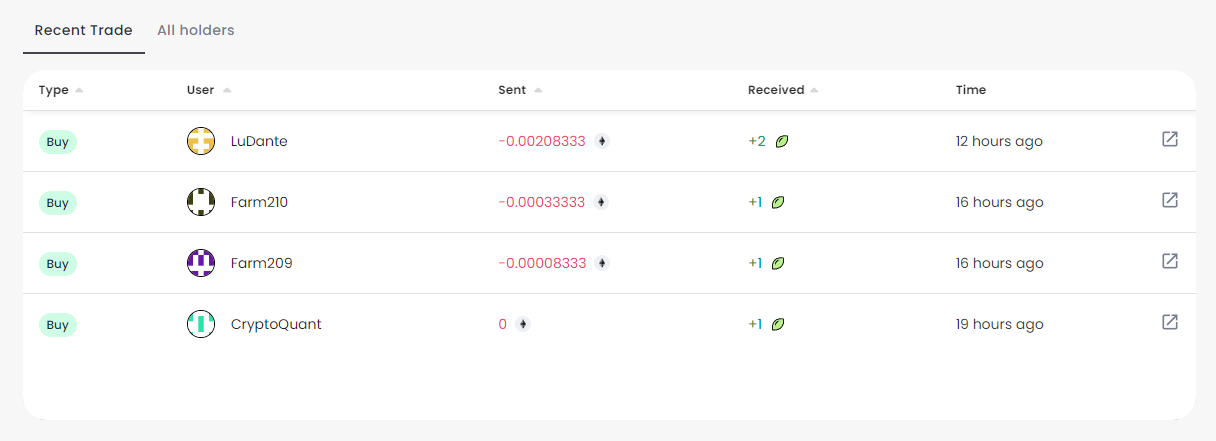Screen dimensions: 1216x441
Task: Click the Time column header
Action: pos(970,90)
